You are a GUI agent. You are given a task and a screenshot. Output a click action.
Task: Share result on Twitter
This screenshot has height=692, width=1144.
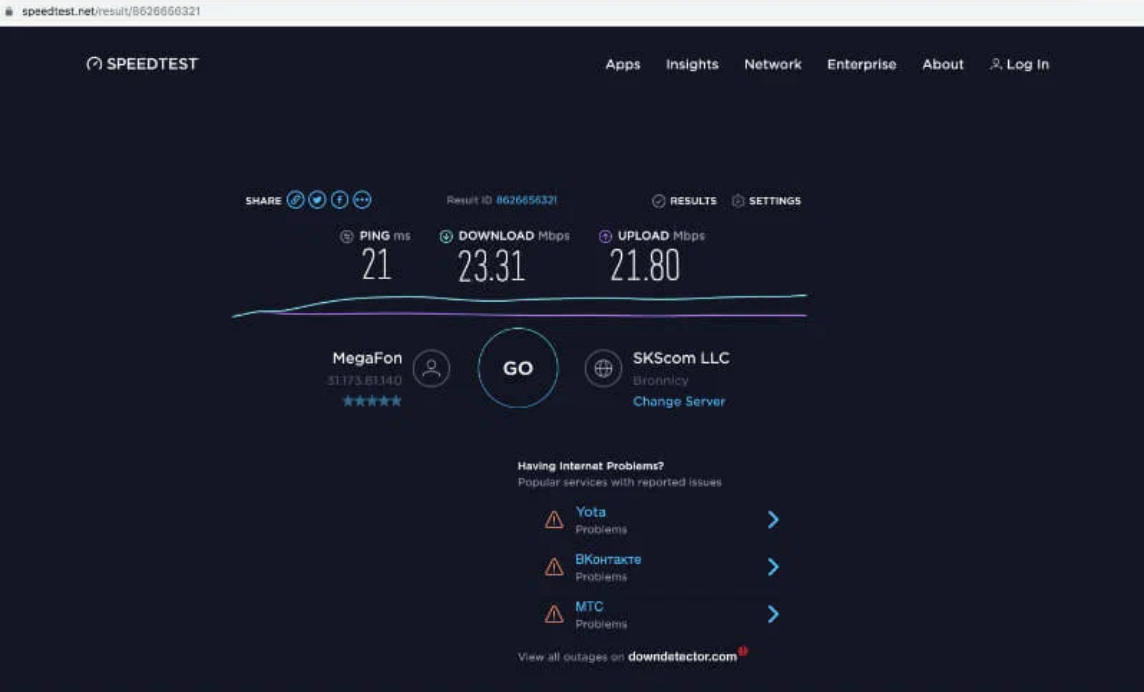317,200
